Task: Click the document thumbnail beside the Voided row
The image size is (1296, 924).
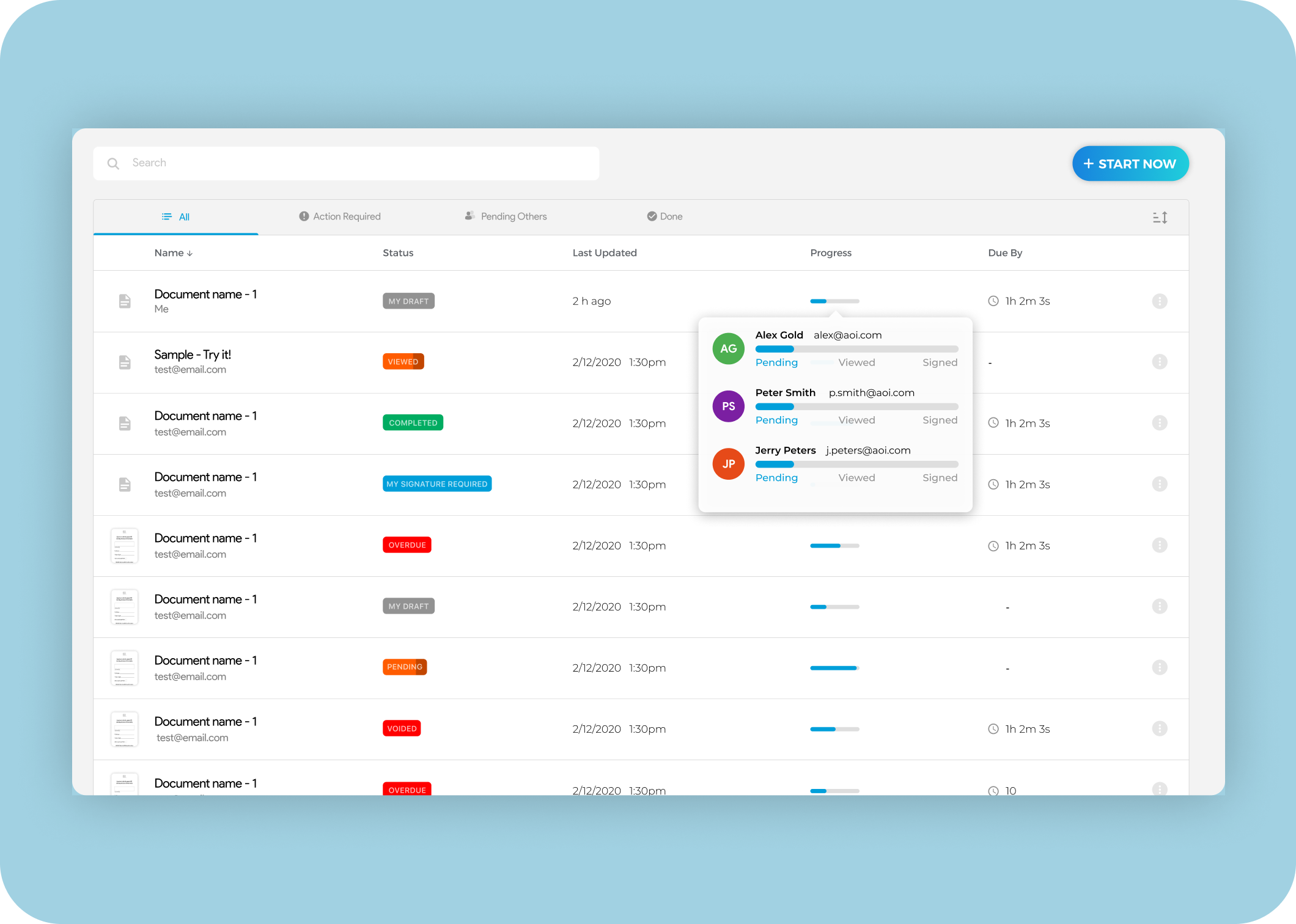Action: pyautogui.click(x=124, y=728)
